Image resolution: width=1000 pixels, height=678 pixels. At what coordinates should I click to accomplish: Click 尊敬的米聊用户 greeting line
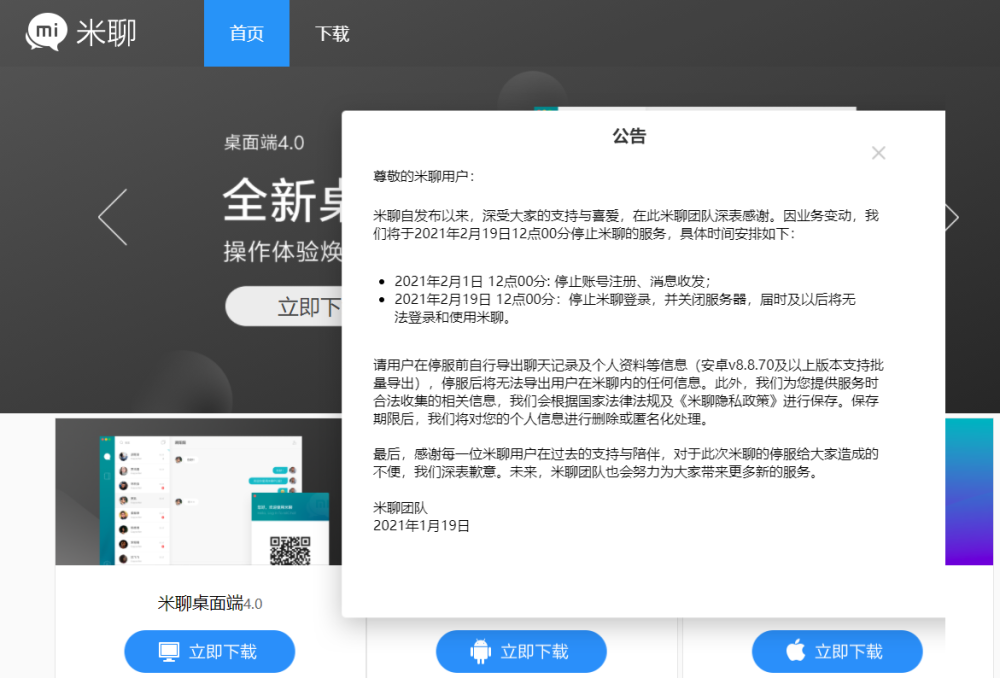coord(423,177)
